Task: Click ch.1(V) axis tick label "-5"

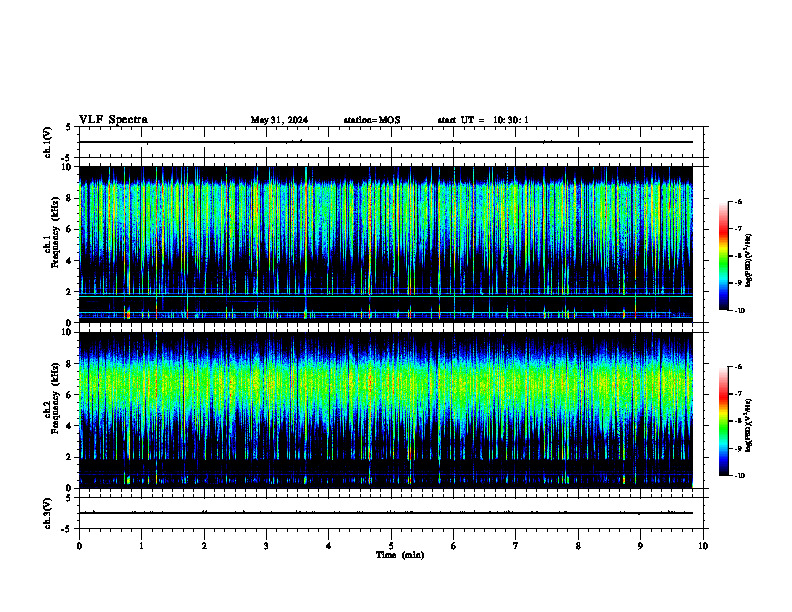Action: coord(67,158)
